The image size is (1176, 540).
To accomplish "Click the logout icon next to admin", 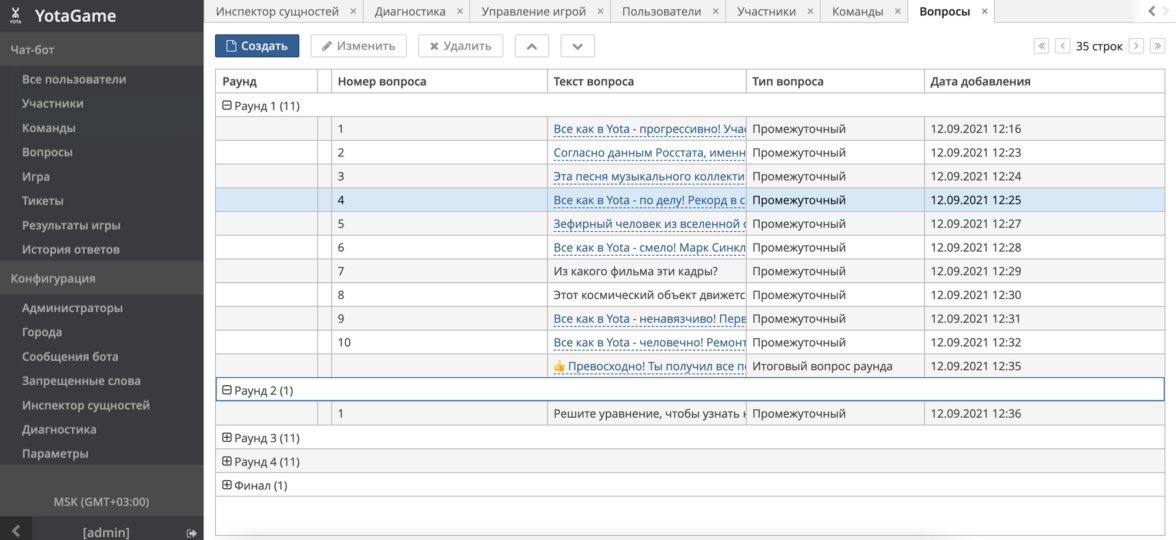I will click(x=191, y=533).
